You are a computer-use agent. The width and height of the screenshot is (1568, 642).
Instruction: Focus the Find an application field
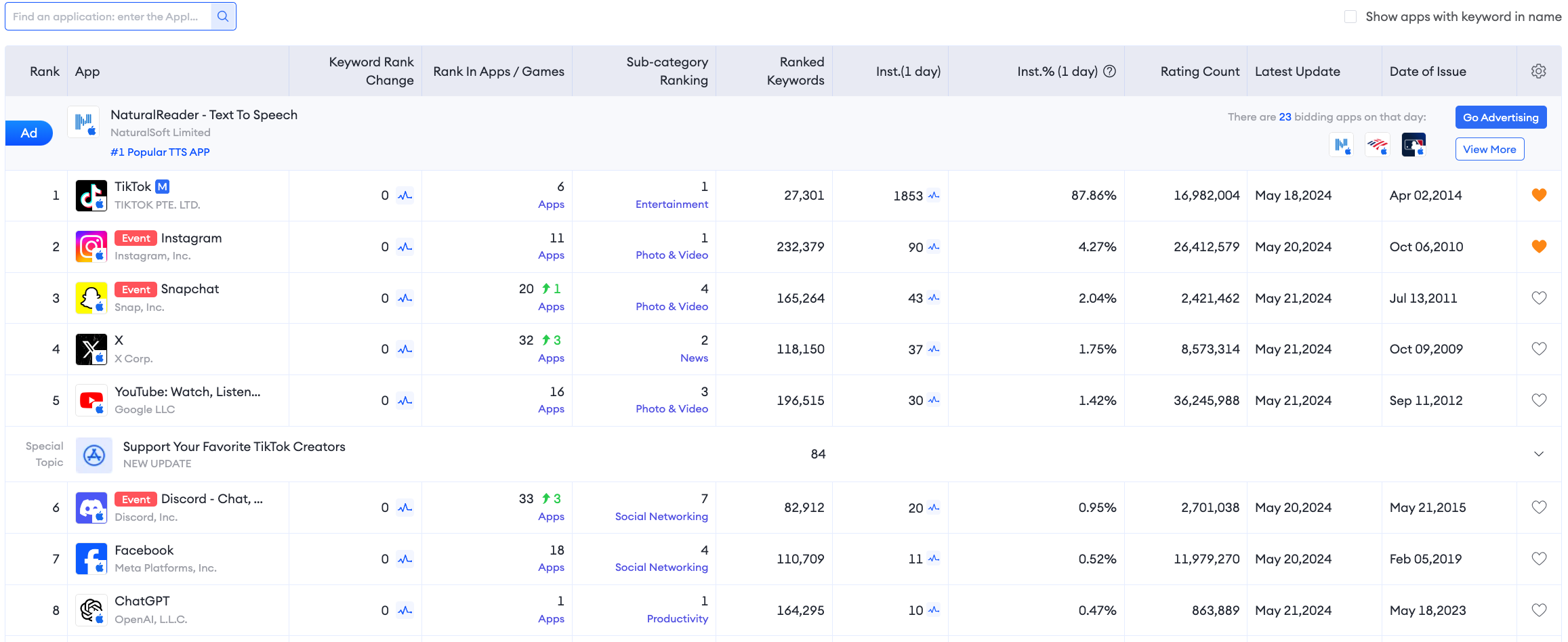(109, 16)
